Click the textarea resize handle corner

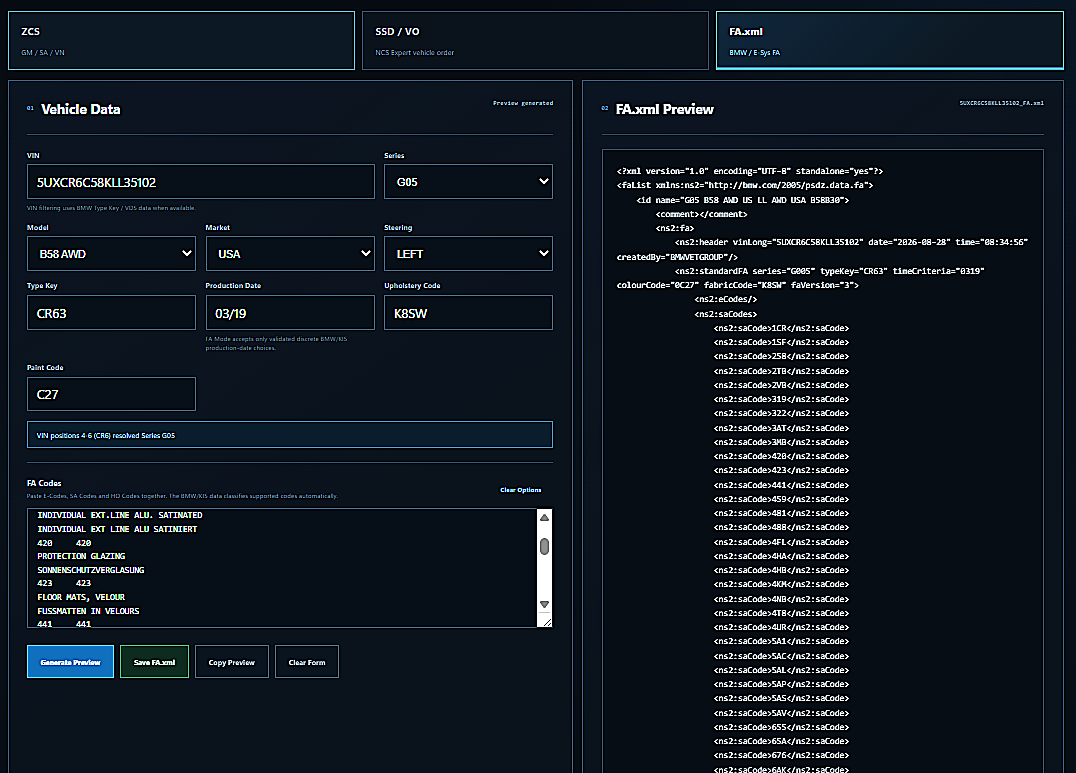[x=547, y=622]
